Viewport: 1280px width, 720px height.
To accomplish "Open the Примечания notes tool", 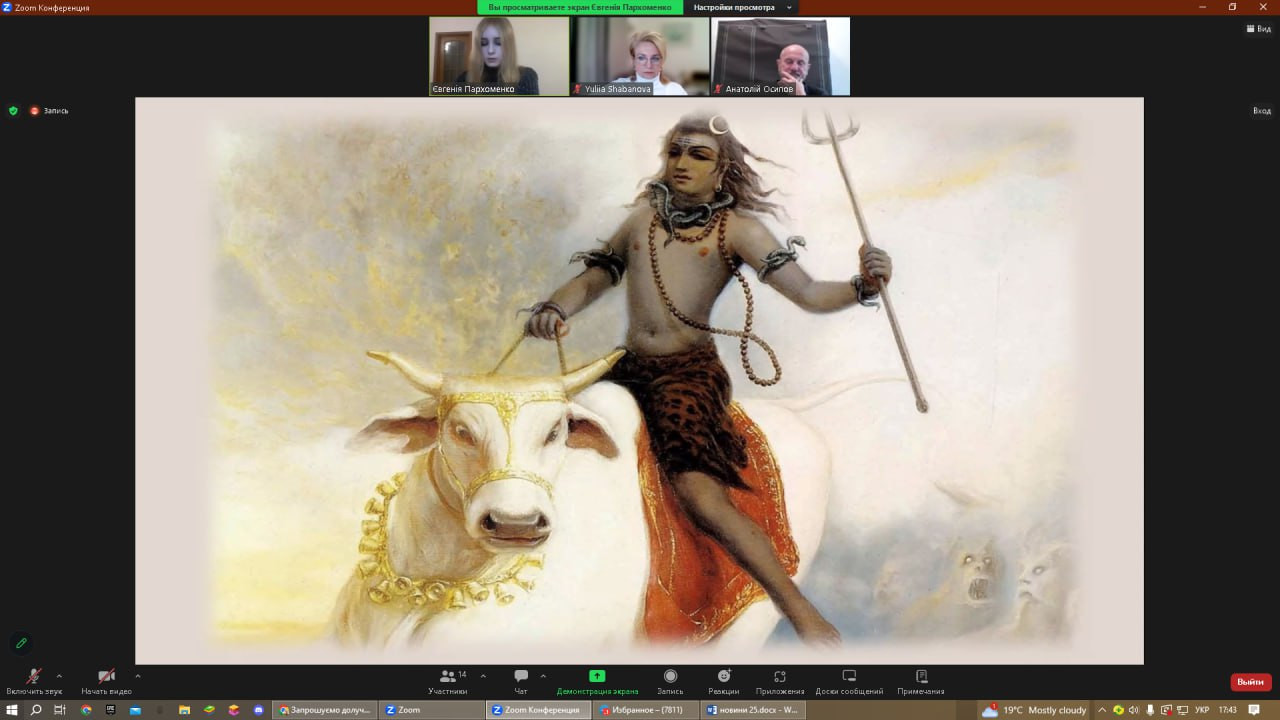I will pyautogui.click(x=921, y=677).
